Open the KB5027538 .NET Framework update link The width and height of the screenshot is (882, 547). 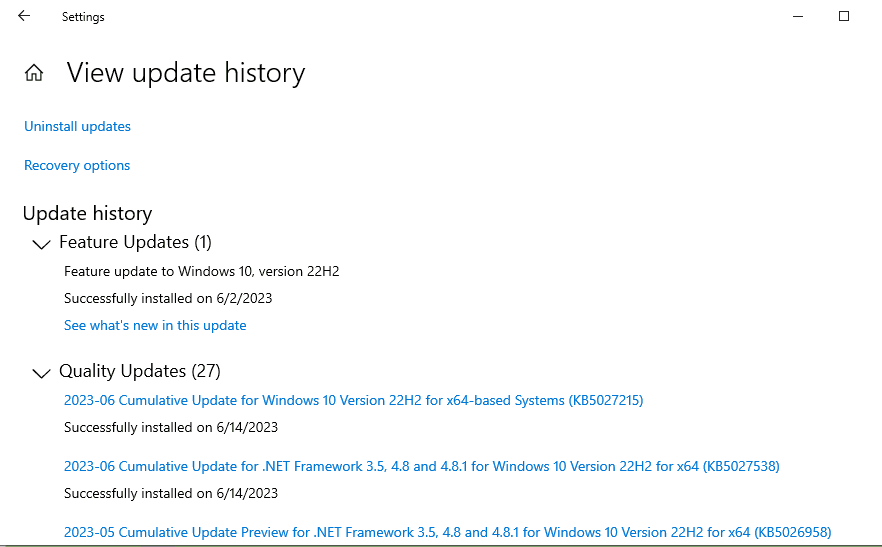tap(421, 466)
